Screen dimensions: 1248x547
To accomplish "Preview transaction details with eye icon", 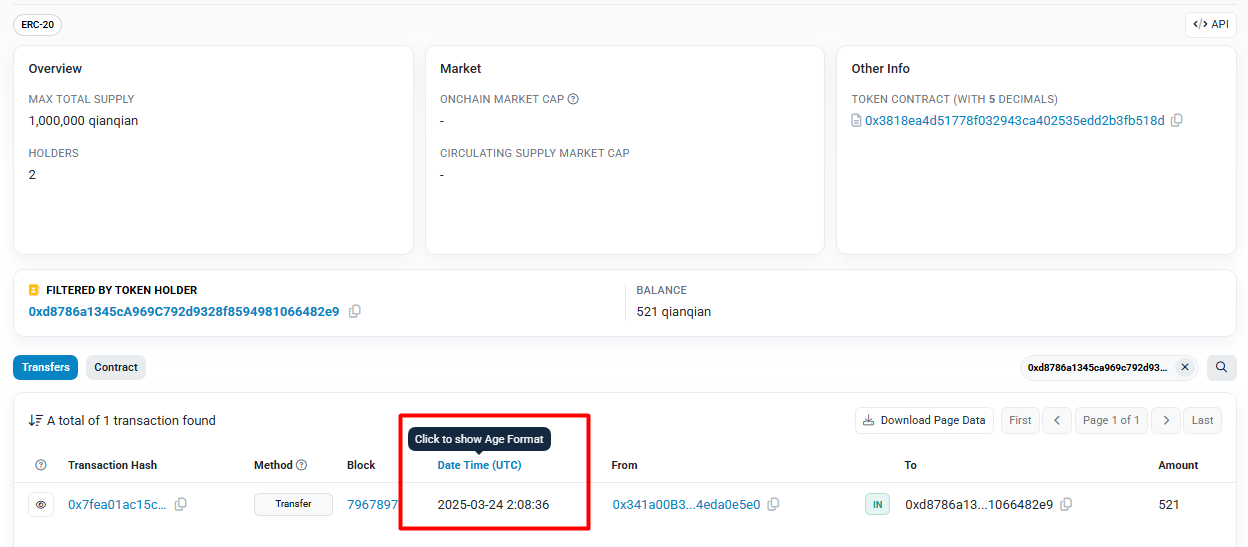I will pos(41,505).
